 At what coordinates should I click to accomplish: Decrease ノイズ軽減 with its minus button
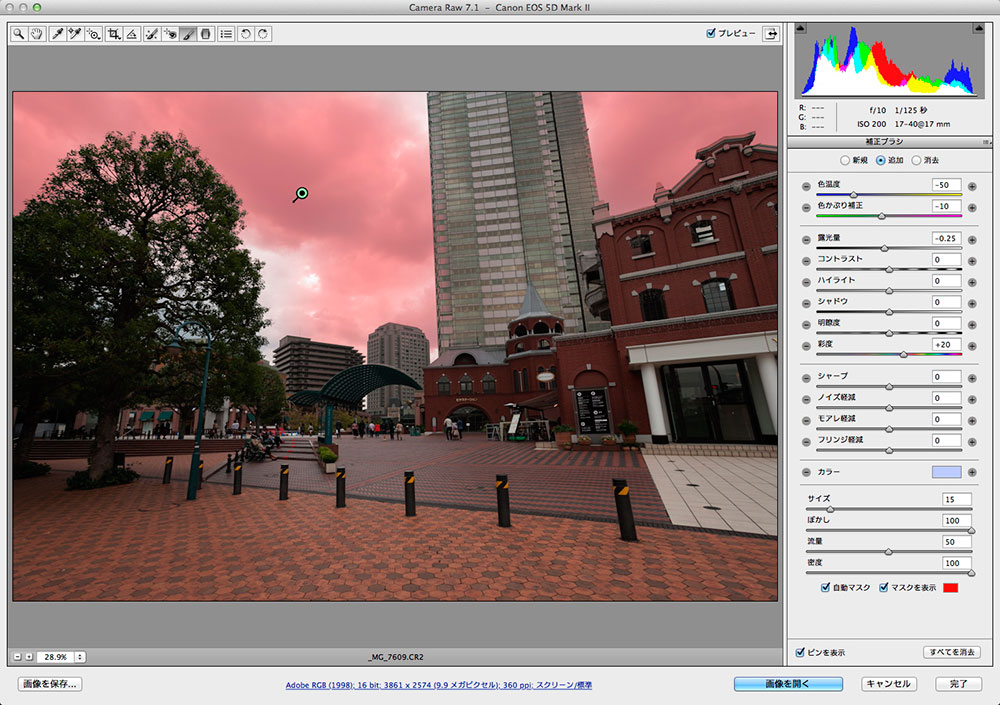pos(806,399)
